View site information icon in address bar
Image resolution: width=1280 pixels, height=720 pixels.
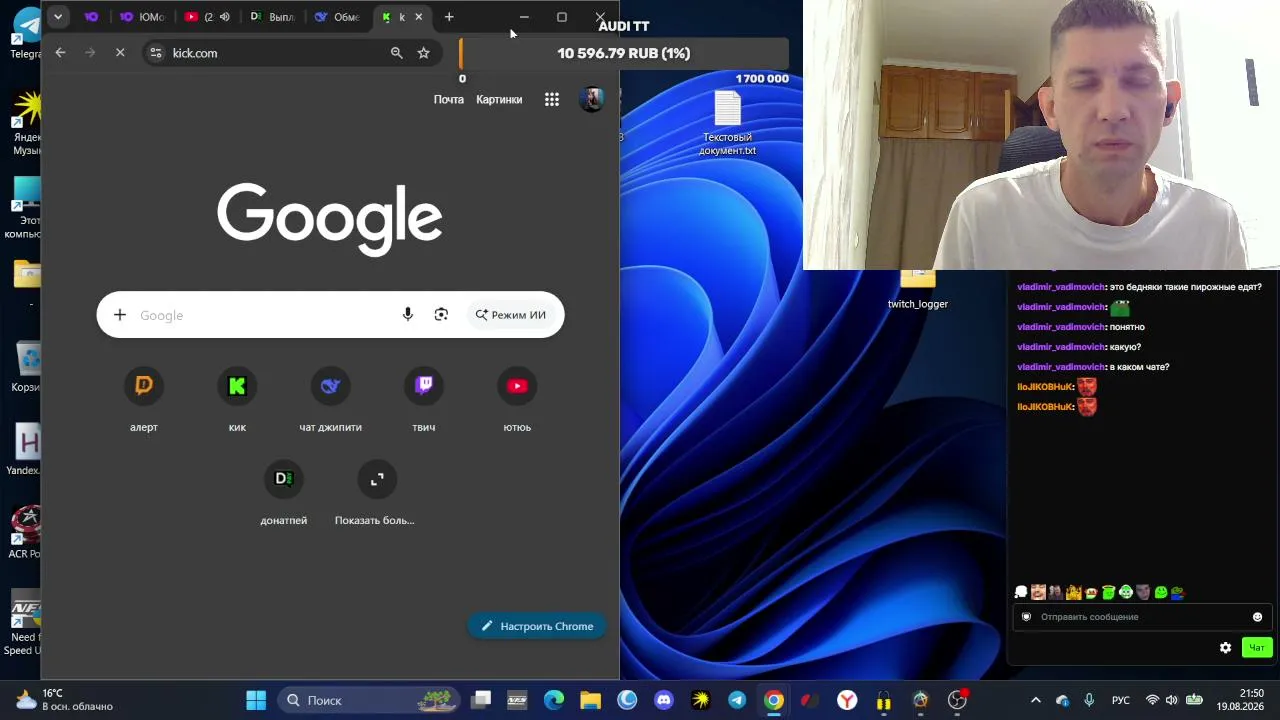(155, 53)
